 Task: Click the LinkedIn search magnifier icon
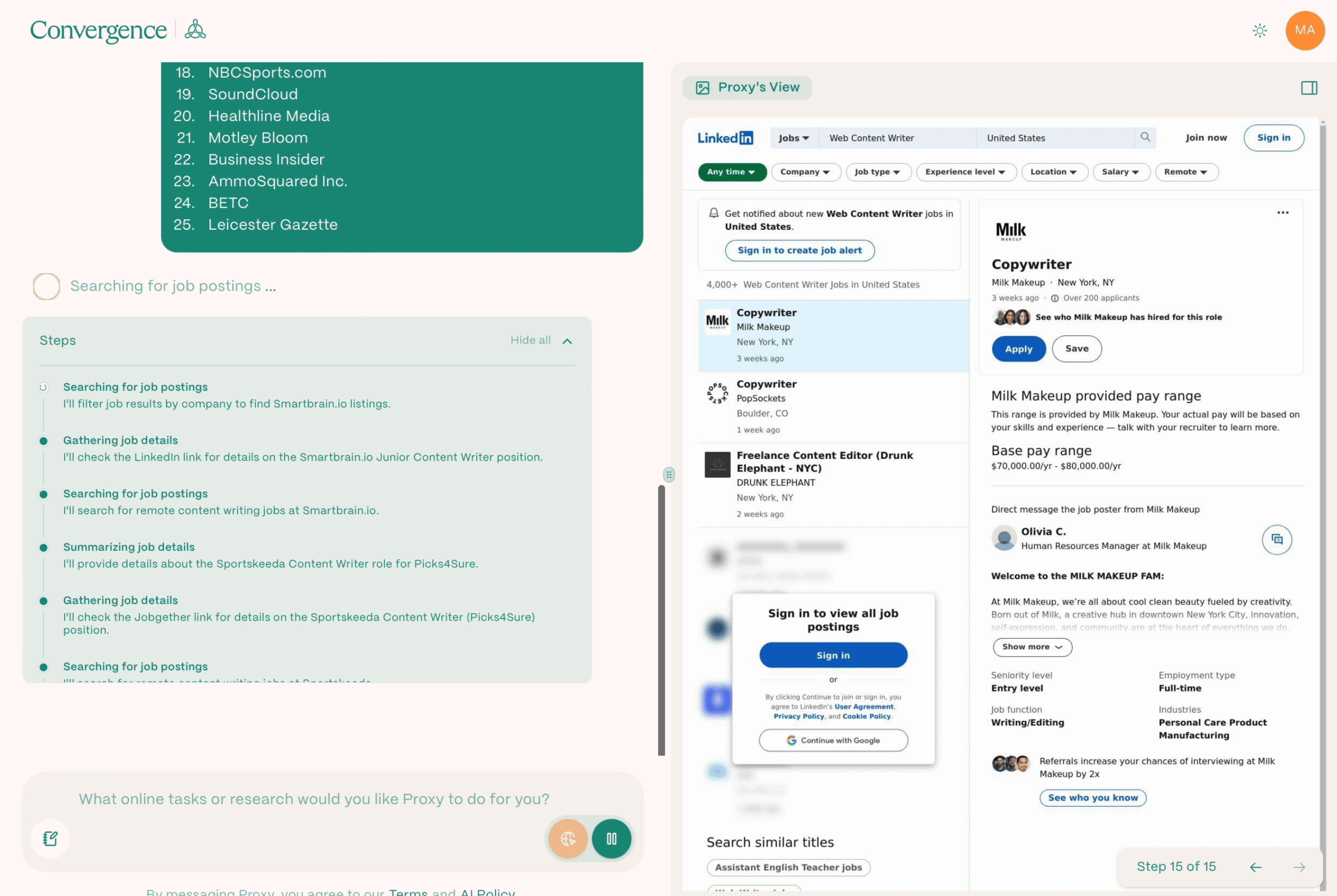tap(1145, 137)
